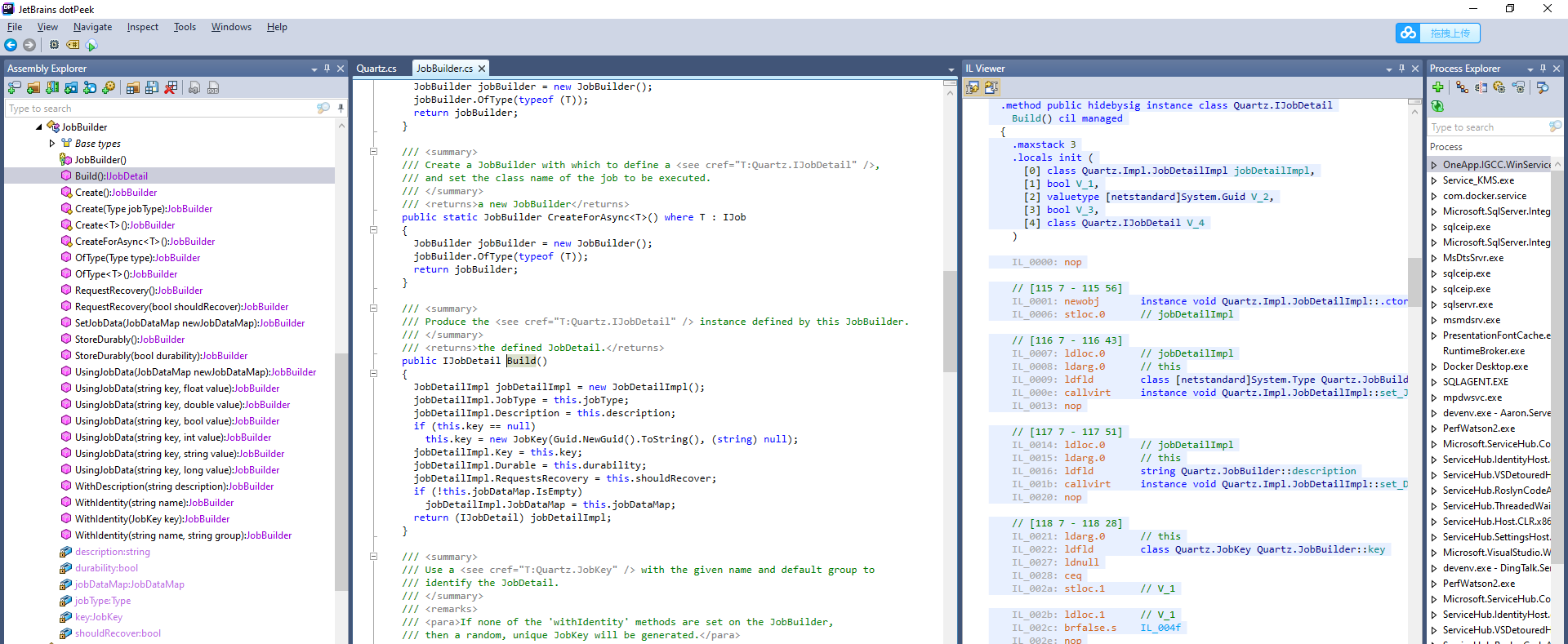1568x644 pixels.
Task: Select StoreDurably():JobBuilder member
Action: 130,340
